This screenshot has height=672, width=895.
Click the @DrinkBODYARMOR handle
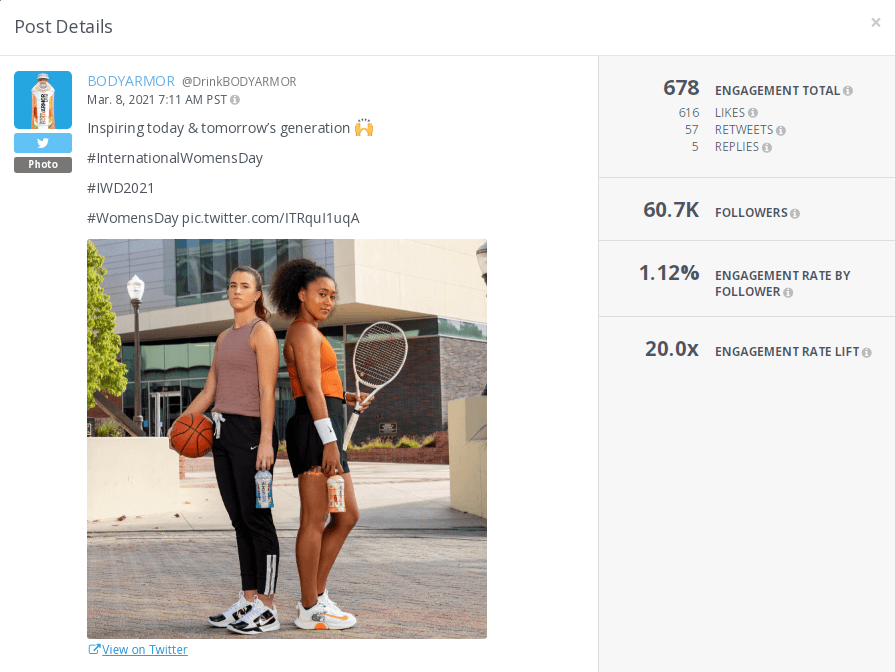[241, 81]
